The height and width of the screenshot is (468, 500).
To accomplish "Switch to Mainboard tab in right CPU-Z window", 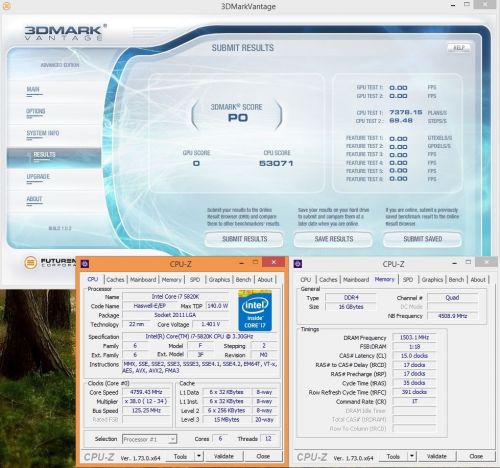I will pos(356,280).
